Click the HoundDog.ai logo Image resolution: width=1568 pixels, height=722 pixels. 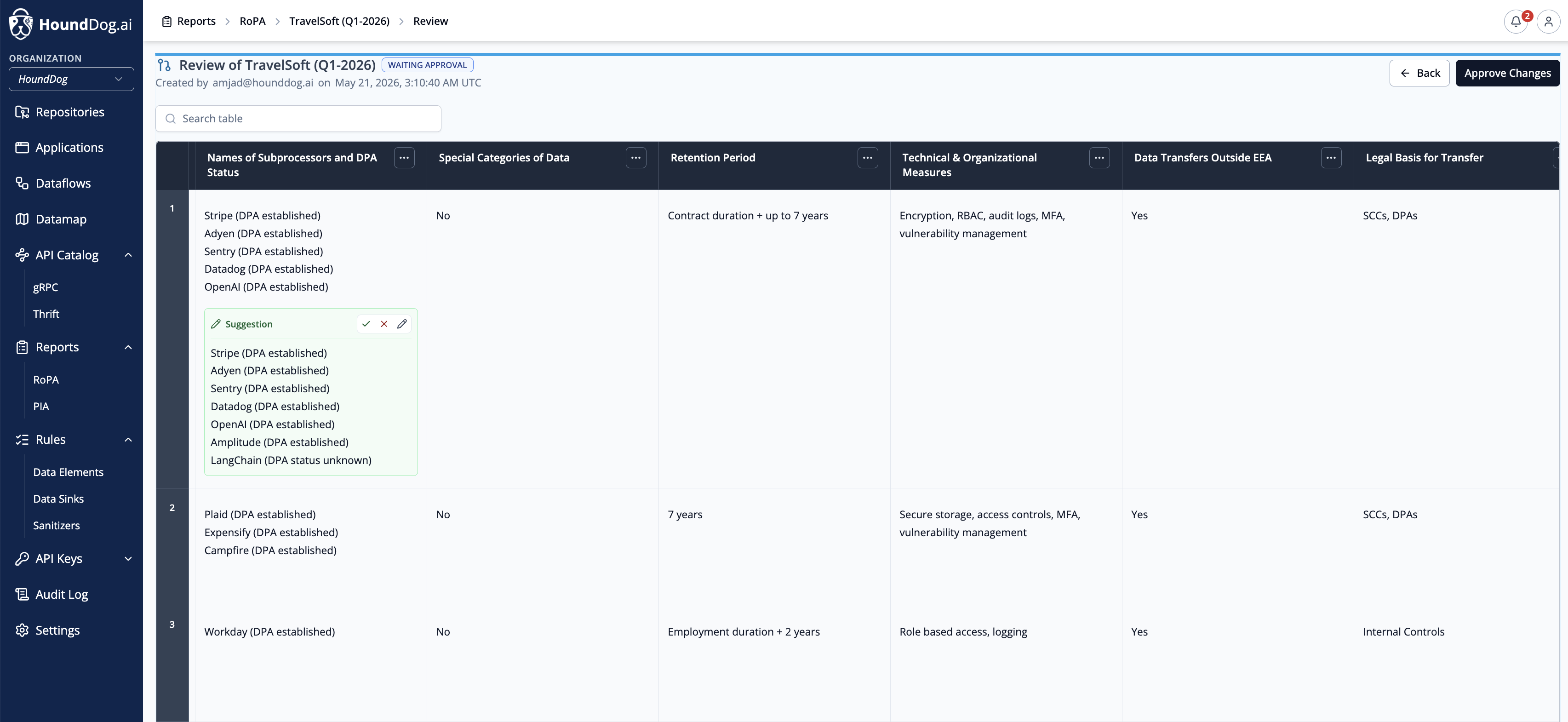[71, 24]
